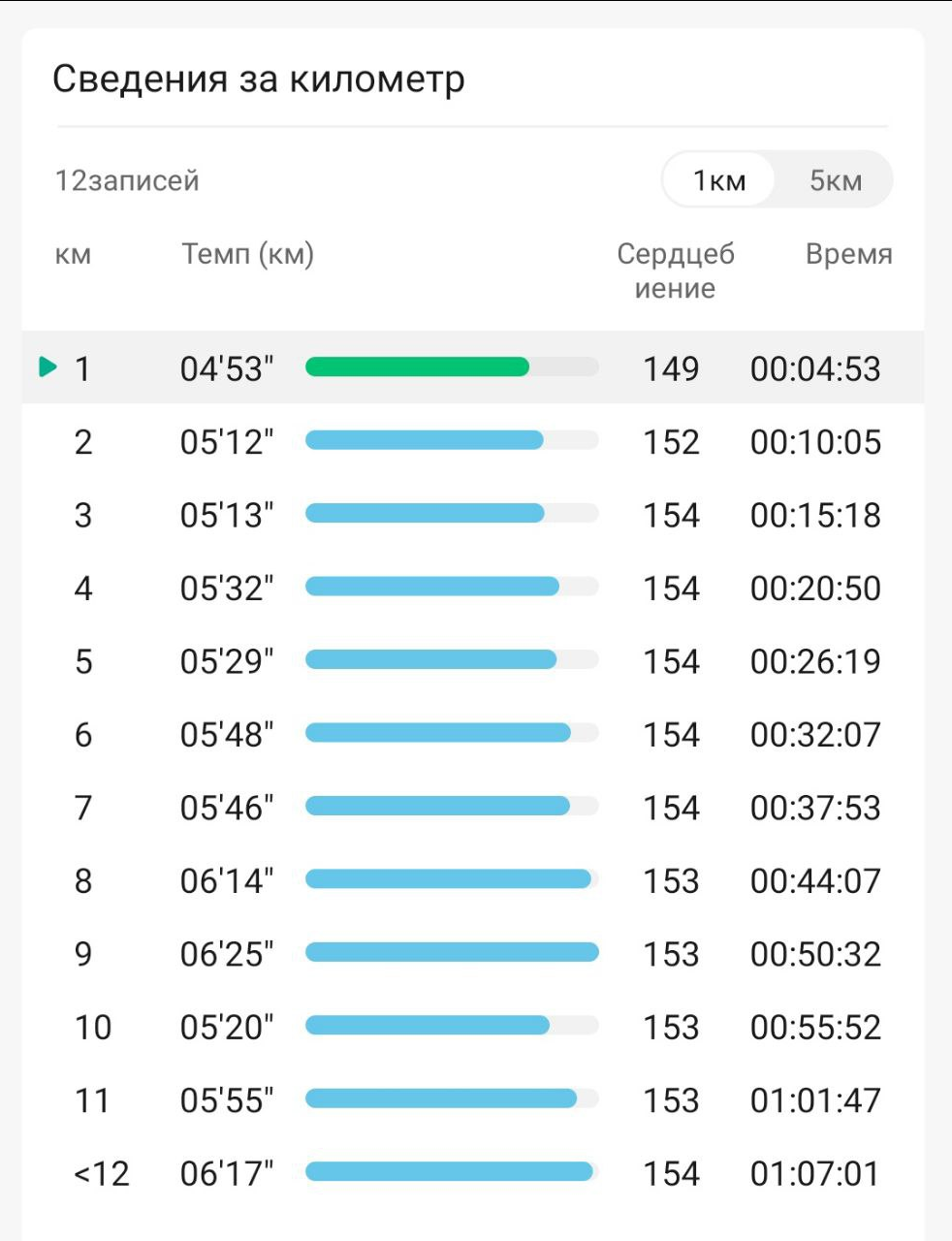Select total time 01:07:01 in the last row
Viewport: 952px width, 1241px height.
point(815,1174)
